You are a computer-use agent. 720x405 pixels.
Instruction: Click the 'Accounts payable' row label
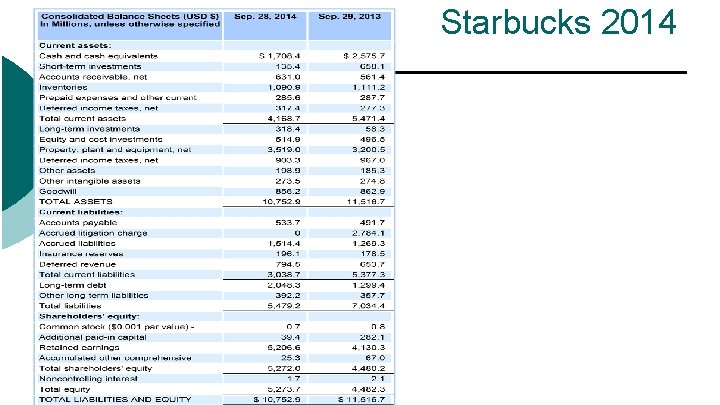(x=78, y=223)
